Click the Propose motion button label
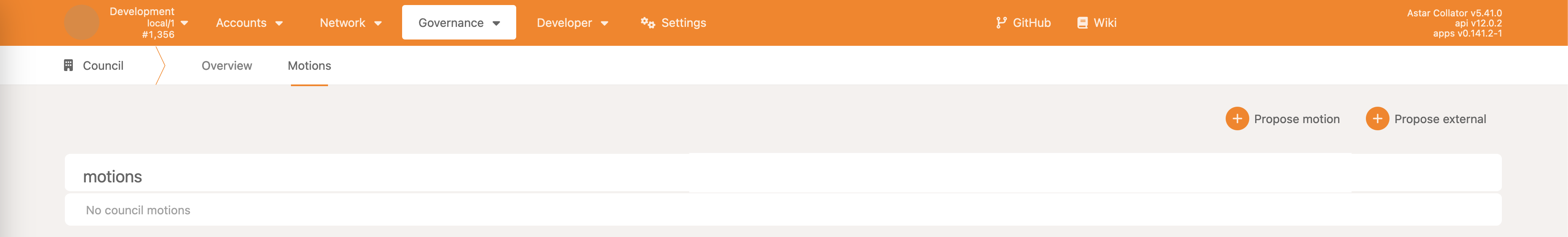 1296,119
